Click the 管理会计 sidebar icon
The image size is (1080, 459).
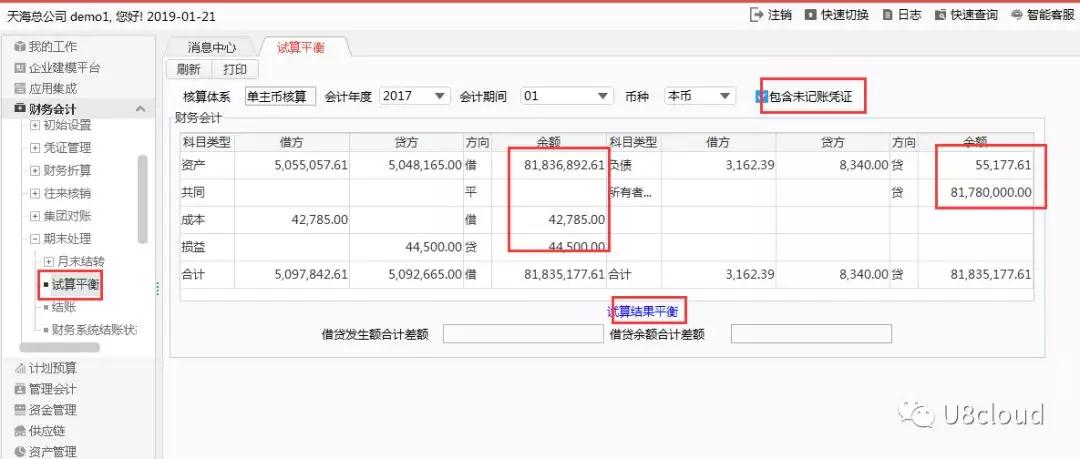tap(20, 389)
